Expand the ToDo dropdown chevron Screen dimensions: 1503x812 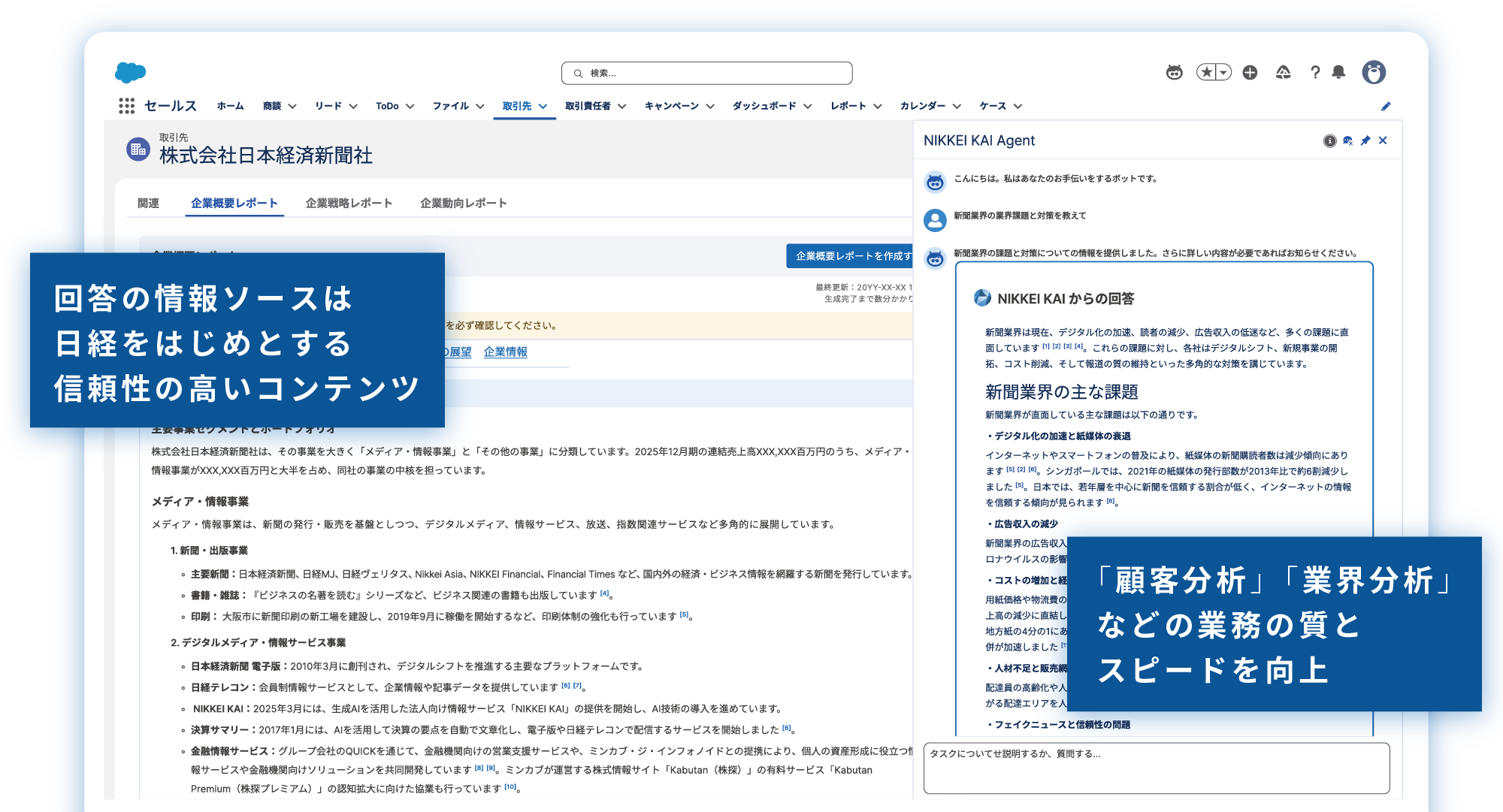tap(410, 106)
